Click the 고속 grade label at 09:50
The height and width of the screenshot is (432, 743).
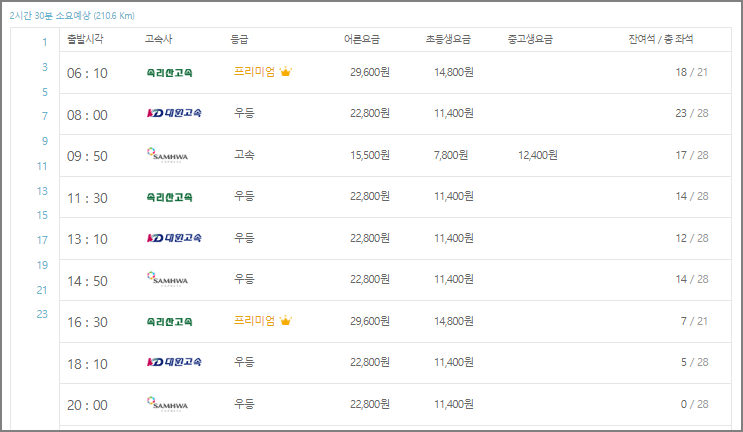pyautogui.click(x=244, y=155)
